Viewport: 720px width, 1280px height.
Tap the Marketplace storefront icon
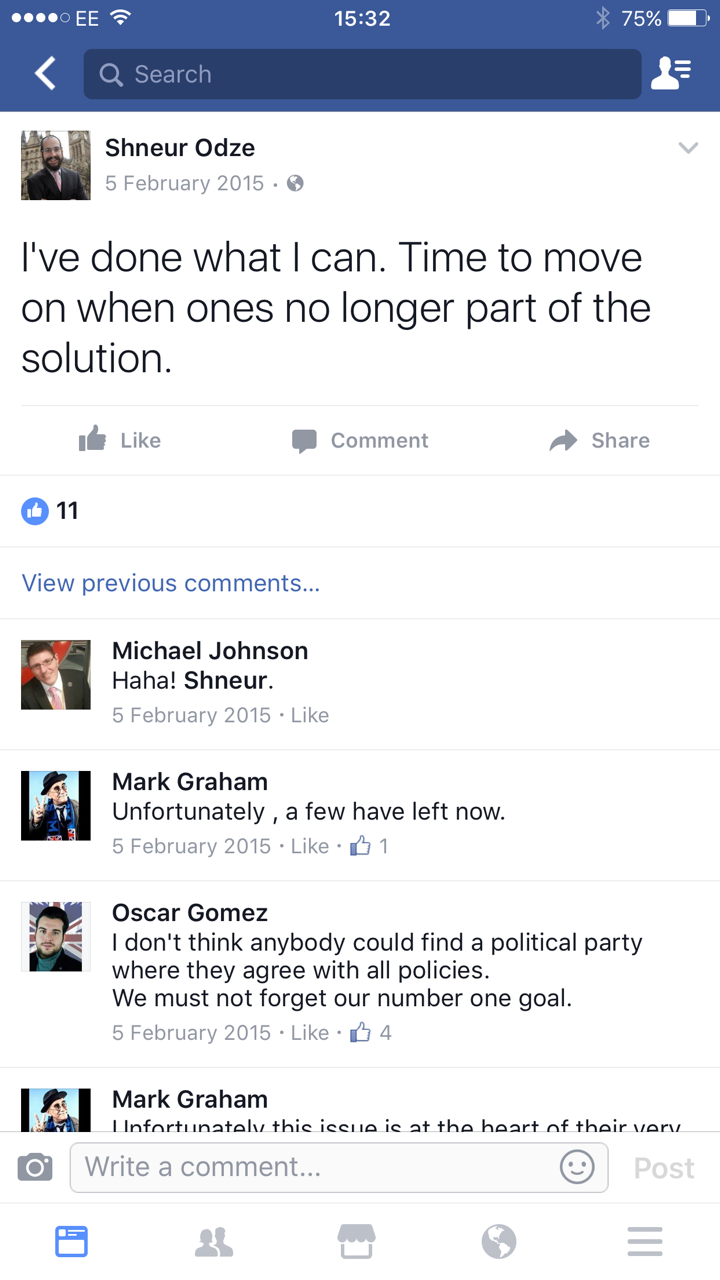pos(357,1241)
